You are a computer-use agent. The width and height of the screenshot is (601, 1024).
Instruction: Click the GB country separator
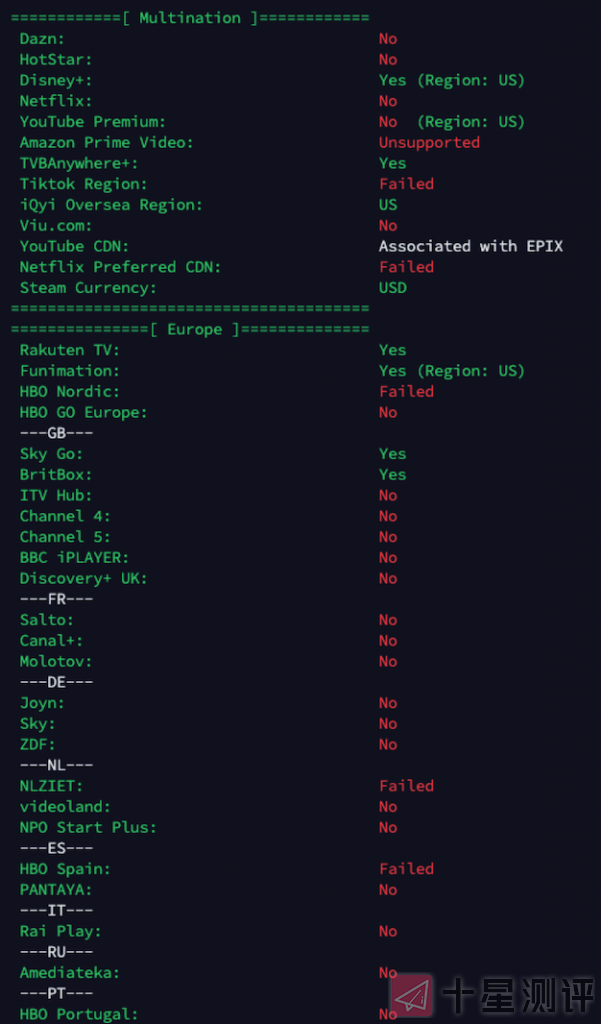56,433
